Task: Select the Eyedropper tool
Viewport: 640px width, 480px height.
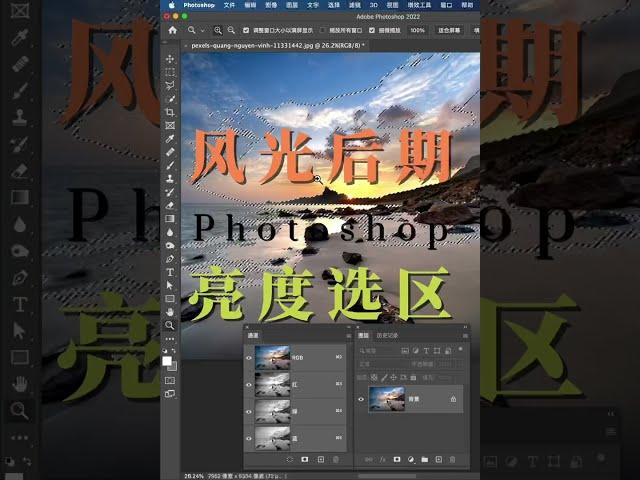Action: tap(170, 139)
